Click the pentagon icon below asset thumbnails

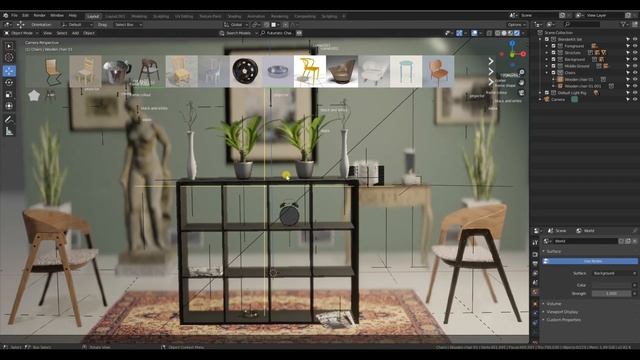pyautogui.click(x=34, y=96)
